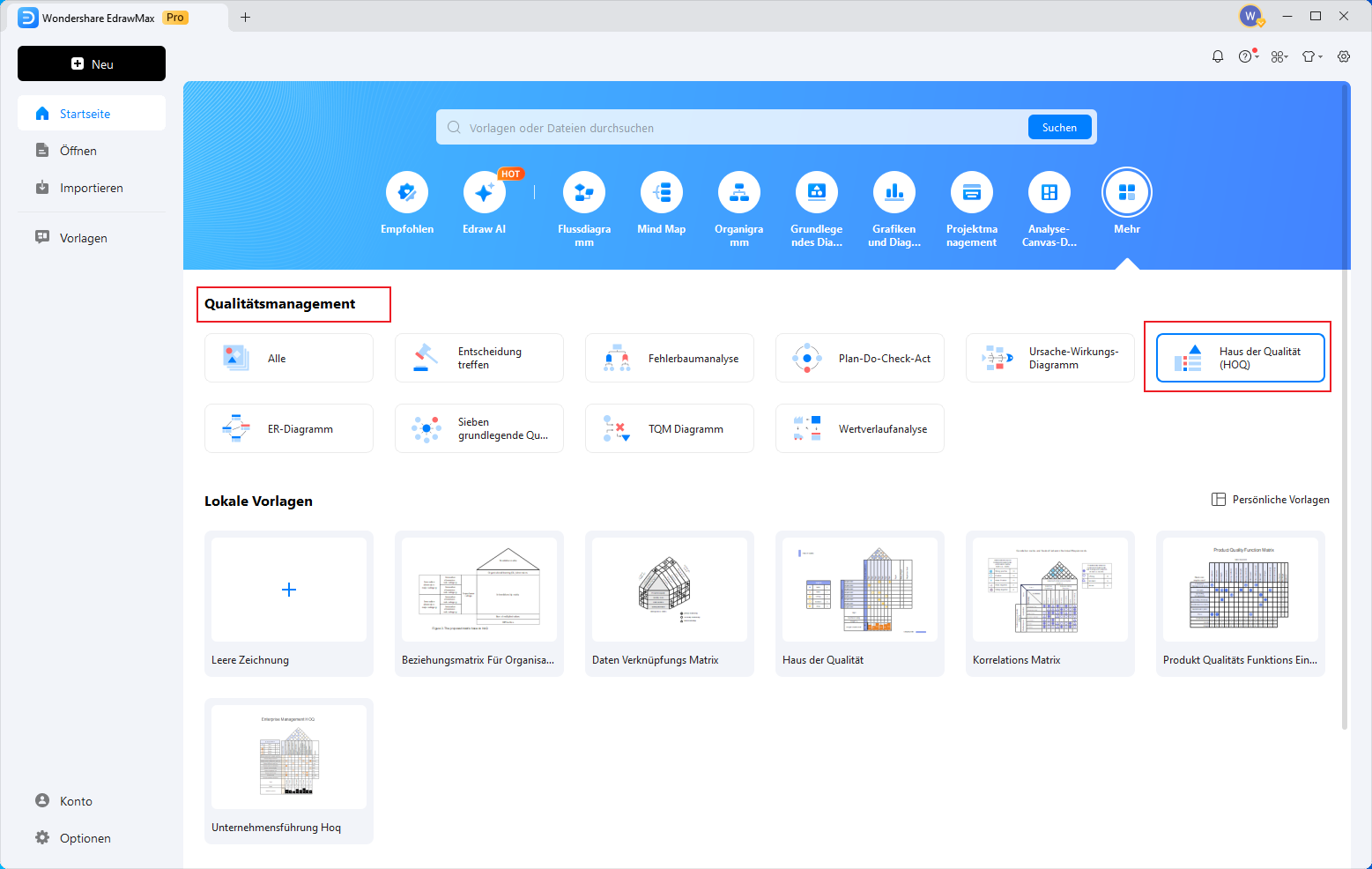Click the search field for templates
This screenshot has height=869, width=1372.
click(x=731, y=128)
